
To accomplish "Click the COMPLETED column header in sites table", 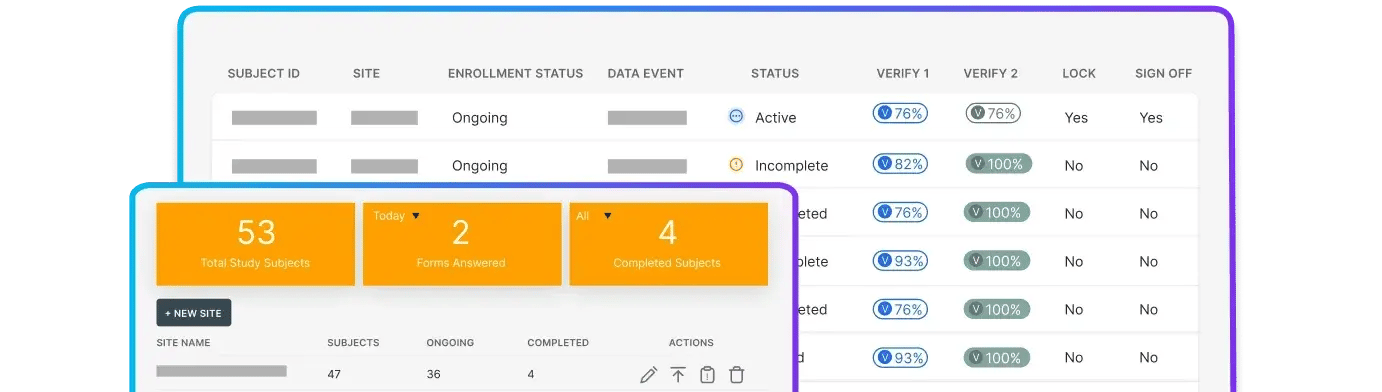I will [558, 342].
